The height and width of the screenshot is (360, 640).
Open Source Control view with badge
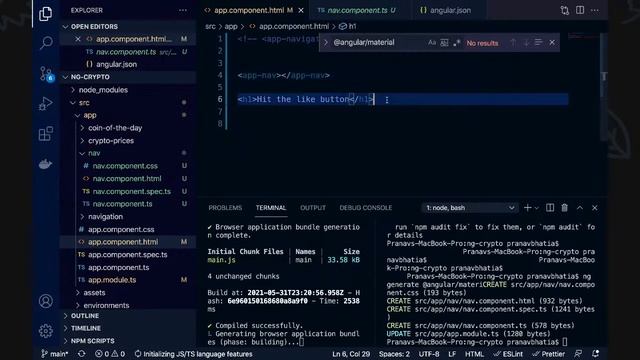coord(46,74)
